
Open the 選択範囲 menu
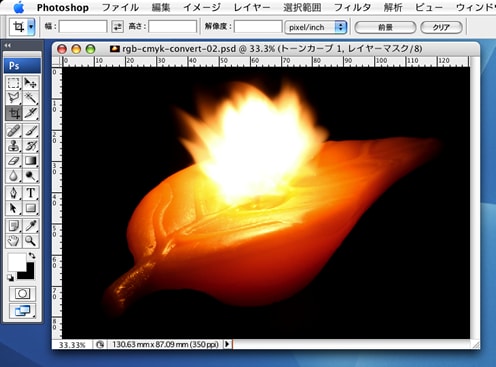(302, 7)
